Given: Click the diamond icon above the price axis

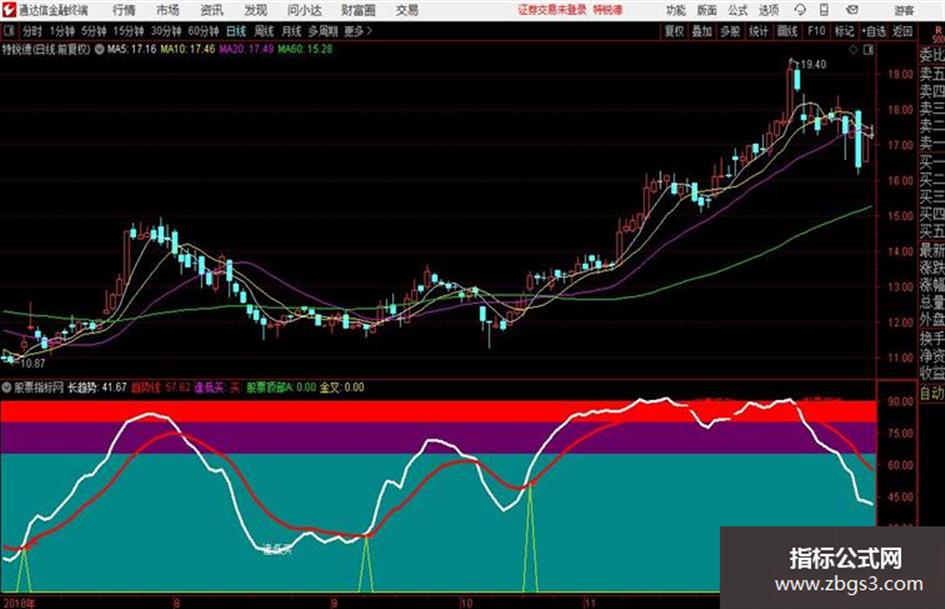Looking at the screenshot, I should tap(853, 50).
